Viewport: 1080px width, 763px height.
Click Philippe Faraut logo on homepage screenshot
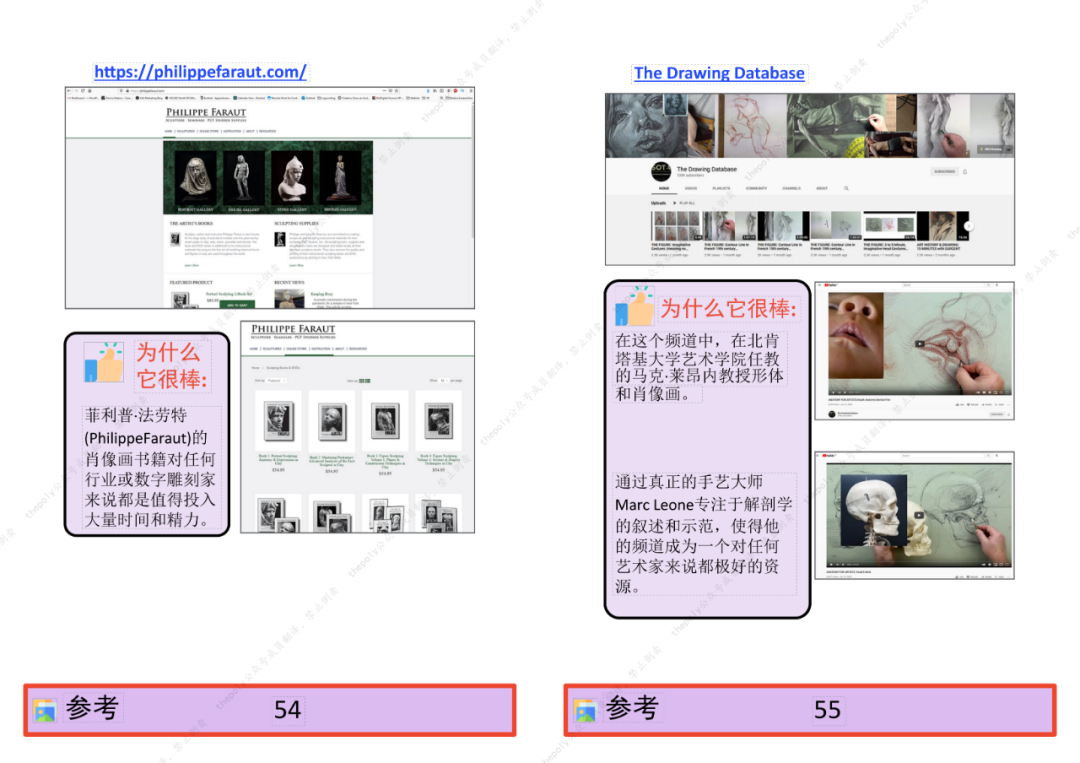(206, 114)
